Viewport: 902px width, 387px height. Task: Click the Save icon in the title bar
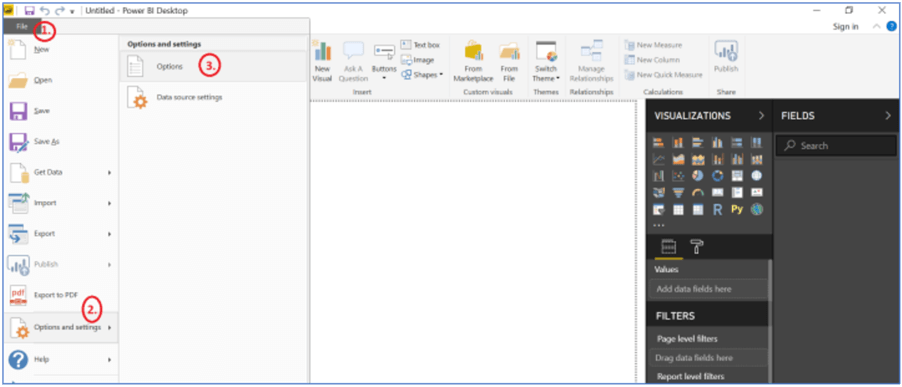(x=29, y=11)
